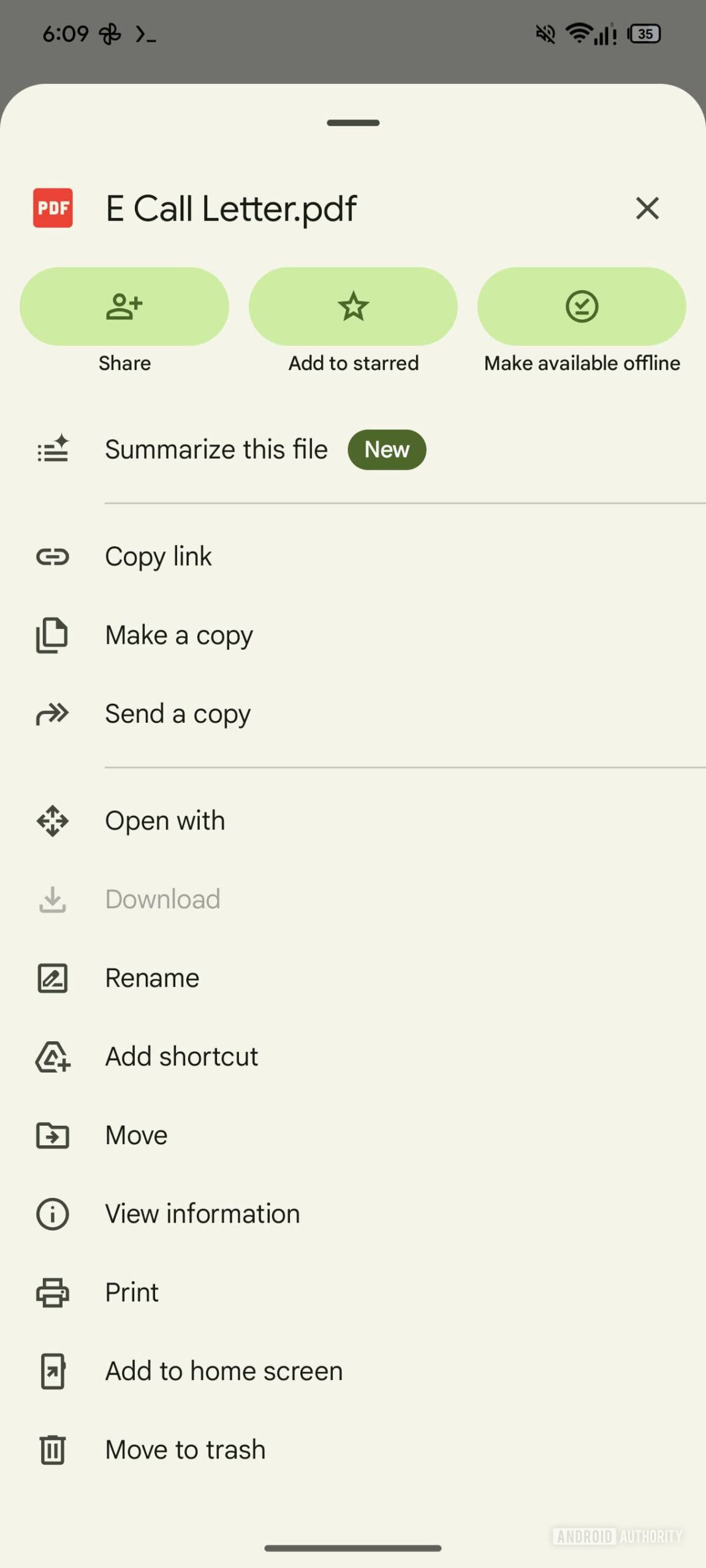Viewport: 706px width, 1568px height.
Task: Click the Copy link chain icon
Action: point(53,557)
